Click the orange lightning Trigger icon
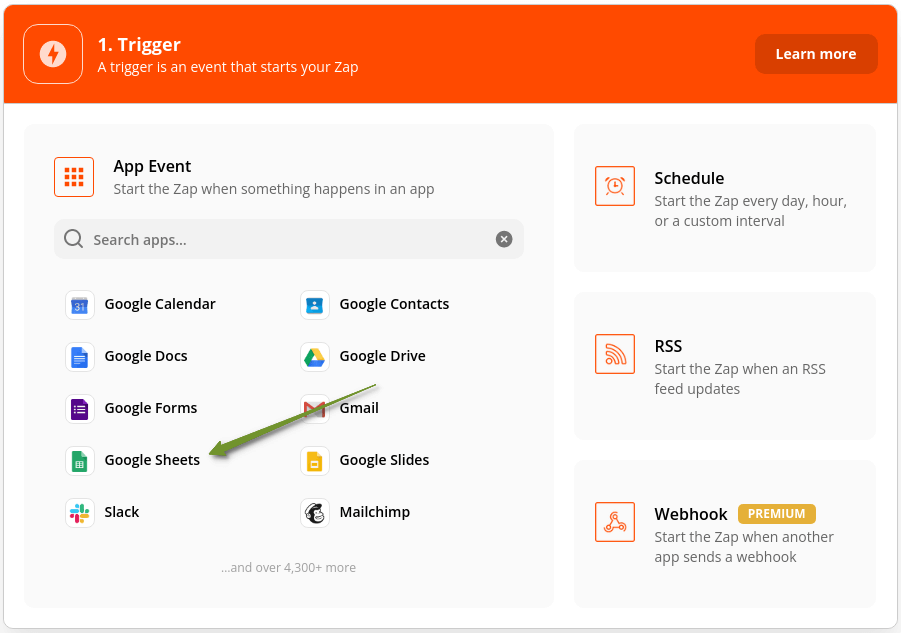This screenshot has width=901, height=633. tap(52, 54)
